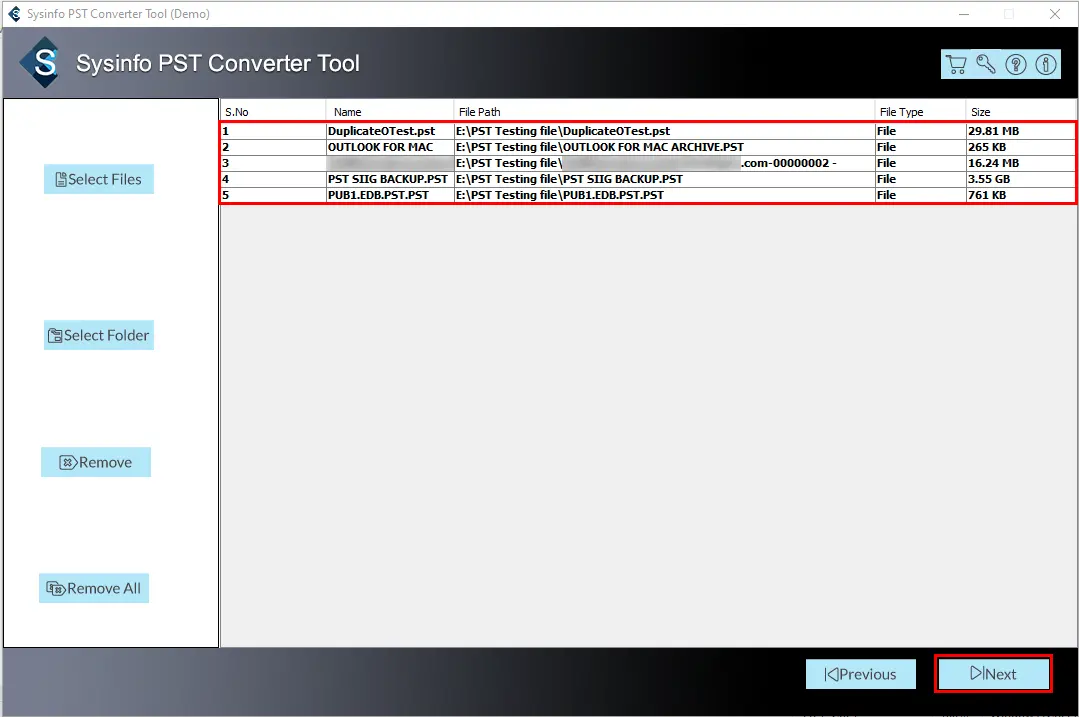Click the Select Files button
The height and width of the screenshot is (717, 1079).
coord(99,180)
